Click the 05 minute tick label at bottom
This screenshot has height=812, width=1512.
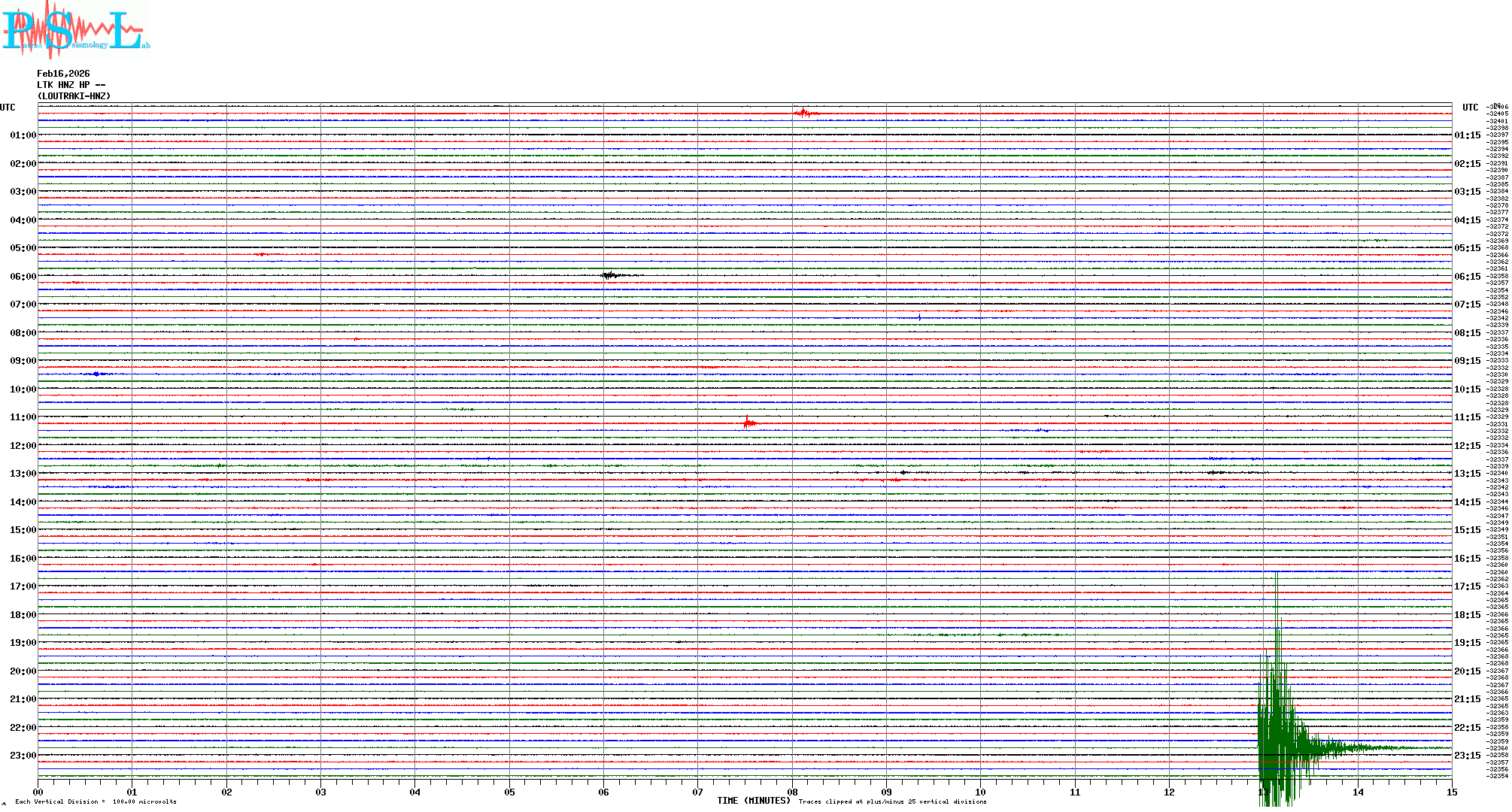(x=509, y=792)
